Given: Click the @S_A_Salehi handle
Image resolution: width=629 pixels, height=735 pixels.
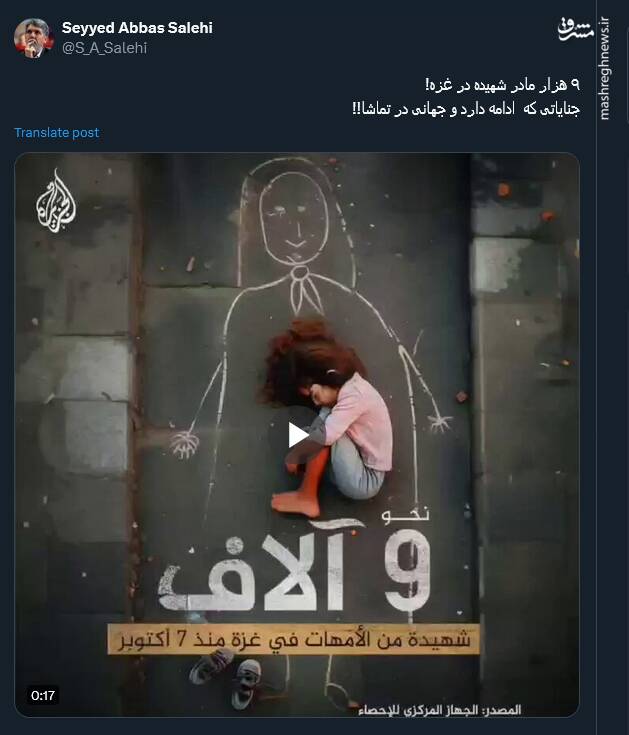Looking at the screenshot, I should [x=105, y=48].
